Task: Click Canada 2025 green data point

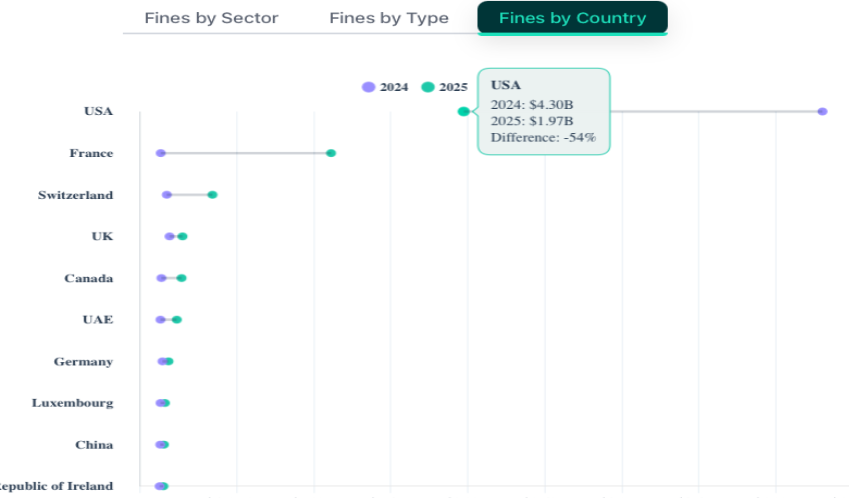Action: pos(181,278)
